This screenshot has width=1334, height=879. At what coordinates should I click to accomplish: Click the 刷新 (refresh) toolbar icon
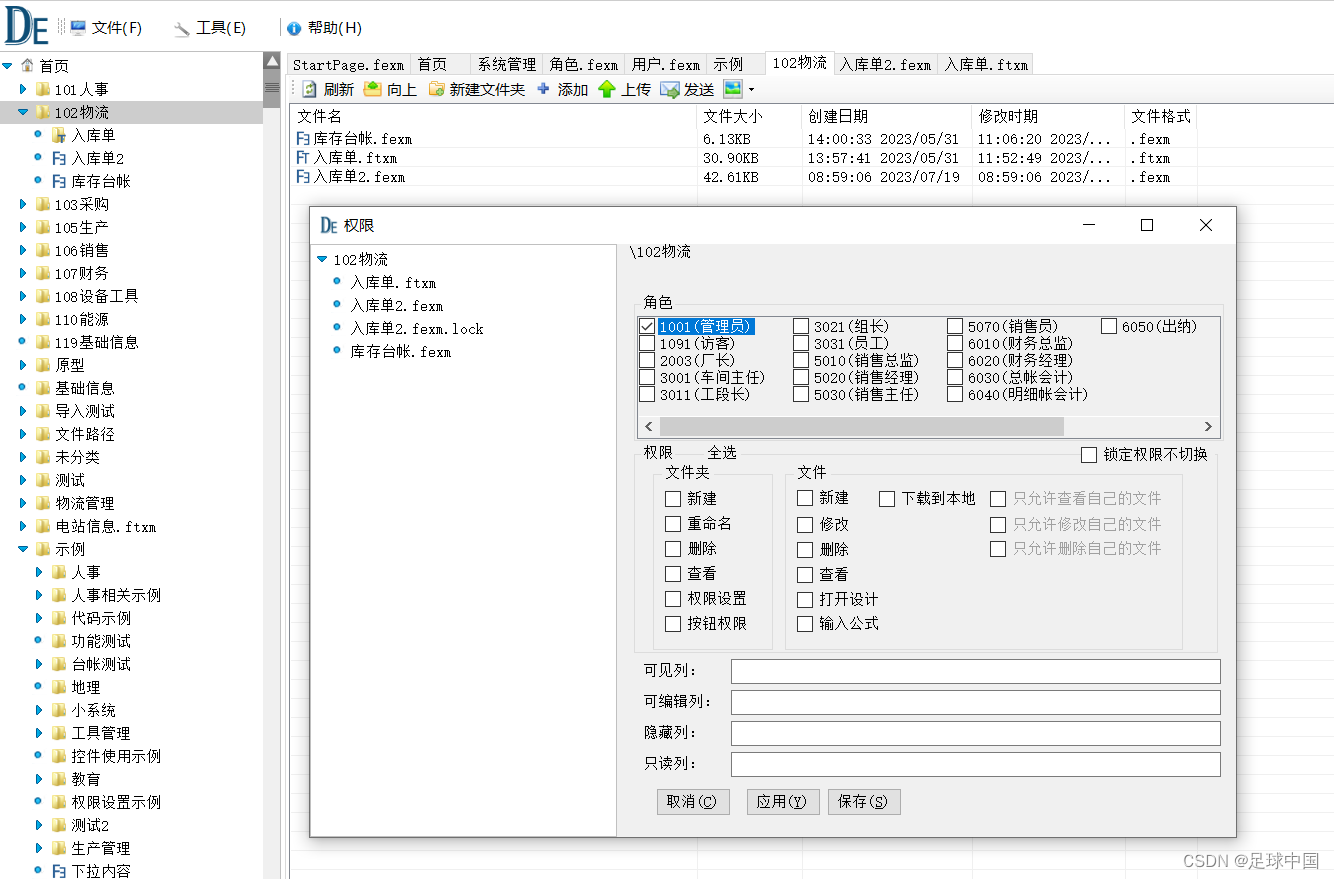[x=311, y=89]
